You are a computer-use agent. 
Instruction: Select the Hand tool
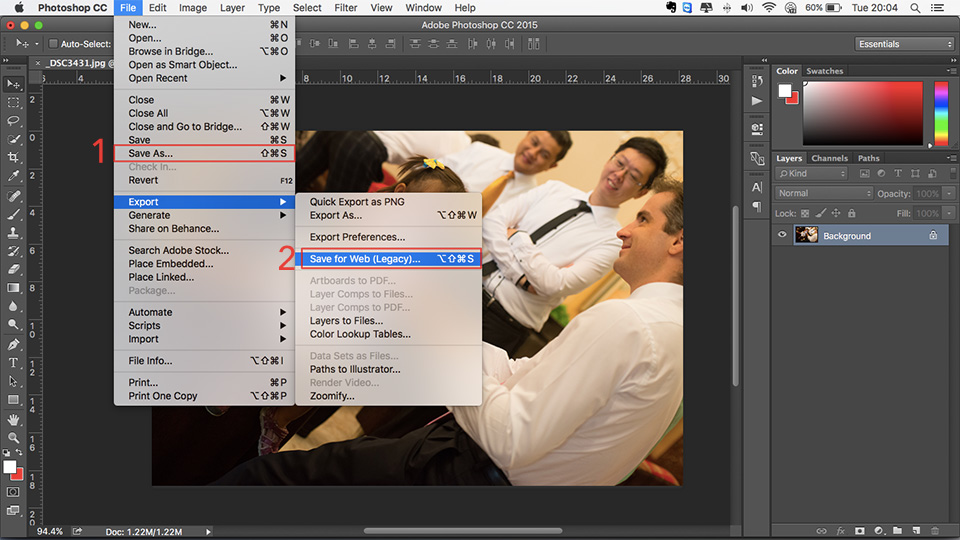click(x=13, y=420)
